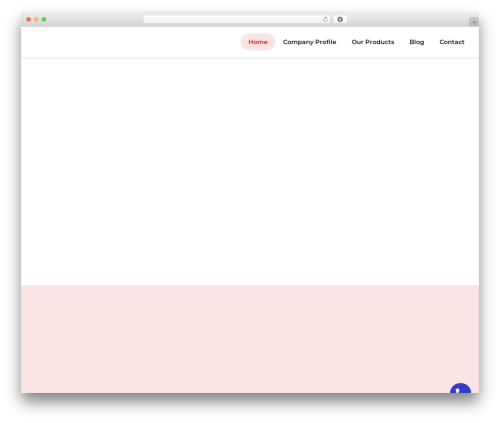Screen dimensions: 500x423
Task: Open the Our Products menu item
Action: pyautogui.click(x=373, y=42)
